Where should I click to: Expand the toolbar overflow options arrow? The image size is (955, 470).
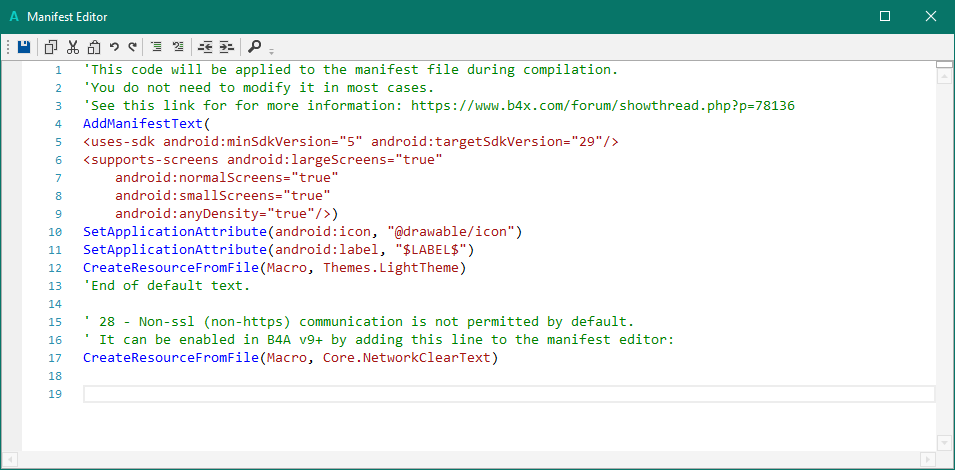[271, 50]
